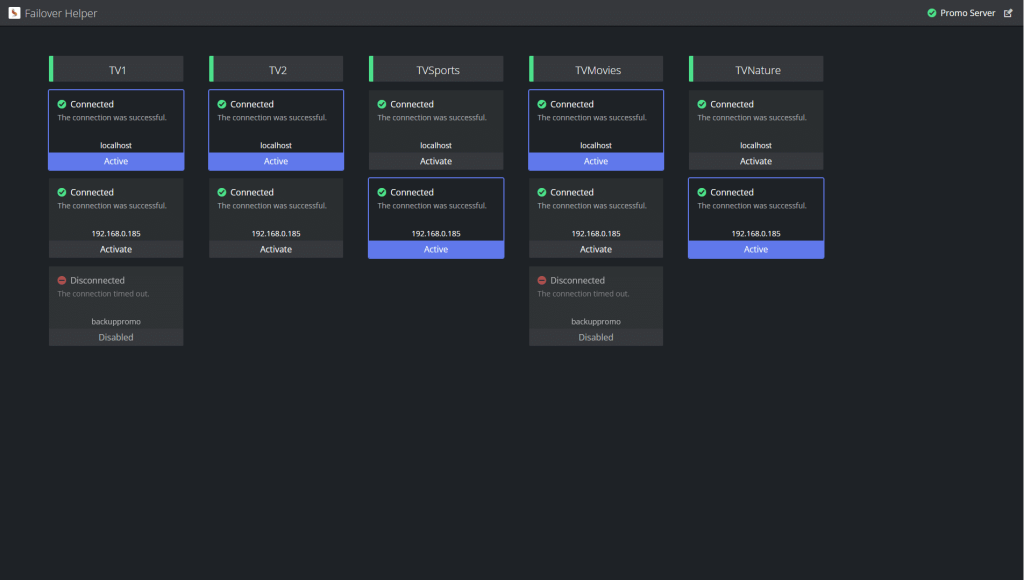Click the Active button on TVNature 192.168.0.185 card
Image resolution: width=1024 pixels, height=580 pixels.
tap(756, 249)
